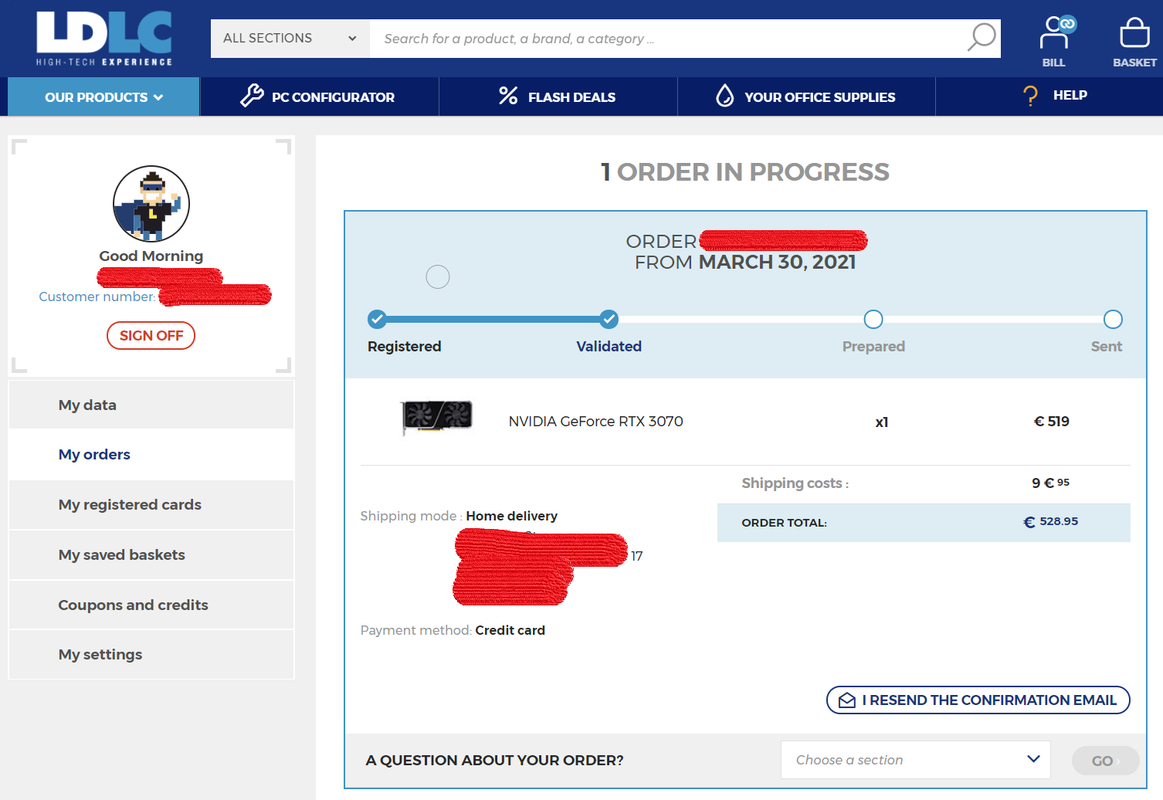1163x800 pixels.
Task: Open the Choose a section dropdown
Action: point(915,759)
